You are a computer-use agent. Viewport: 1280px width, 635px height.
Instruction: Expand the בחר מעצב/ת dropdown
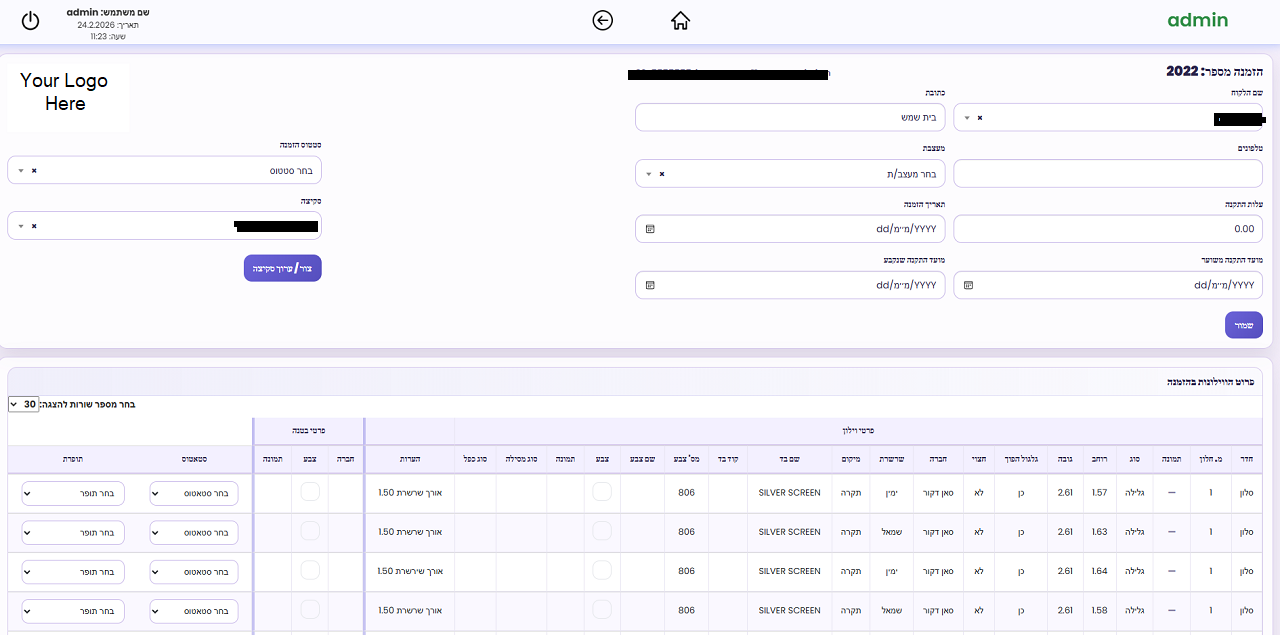(x=648, y=174)
